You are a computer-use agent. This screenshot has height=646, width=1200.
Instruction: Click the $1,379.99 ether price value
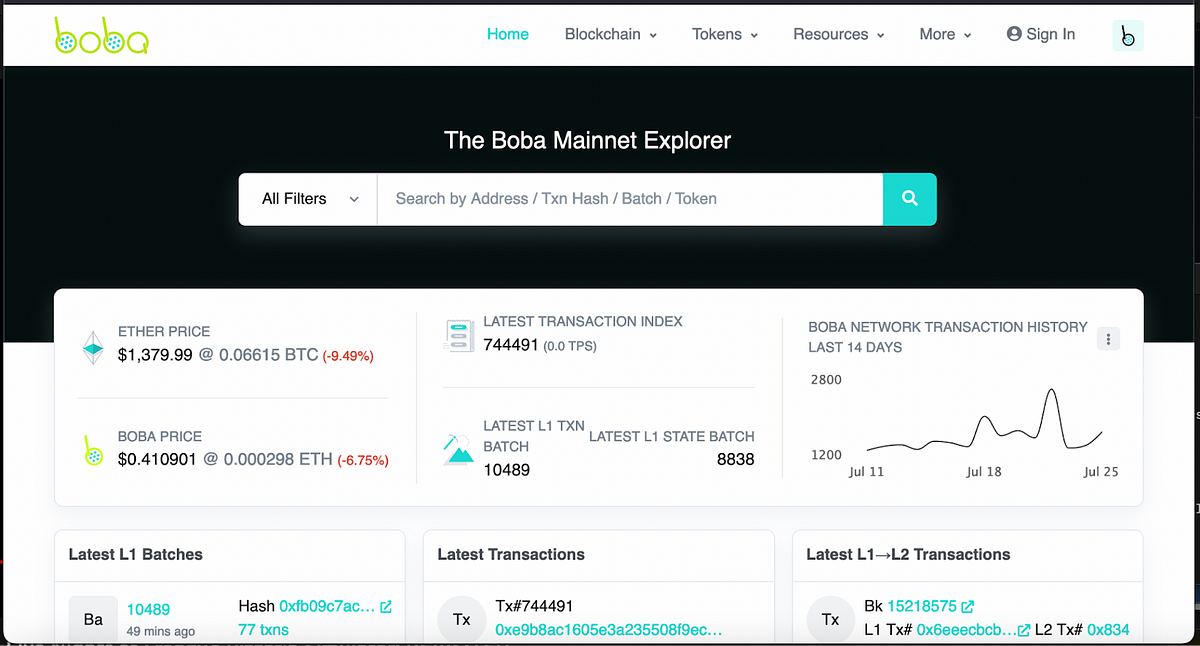[x=155, y=355]
